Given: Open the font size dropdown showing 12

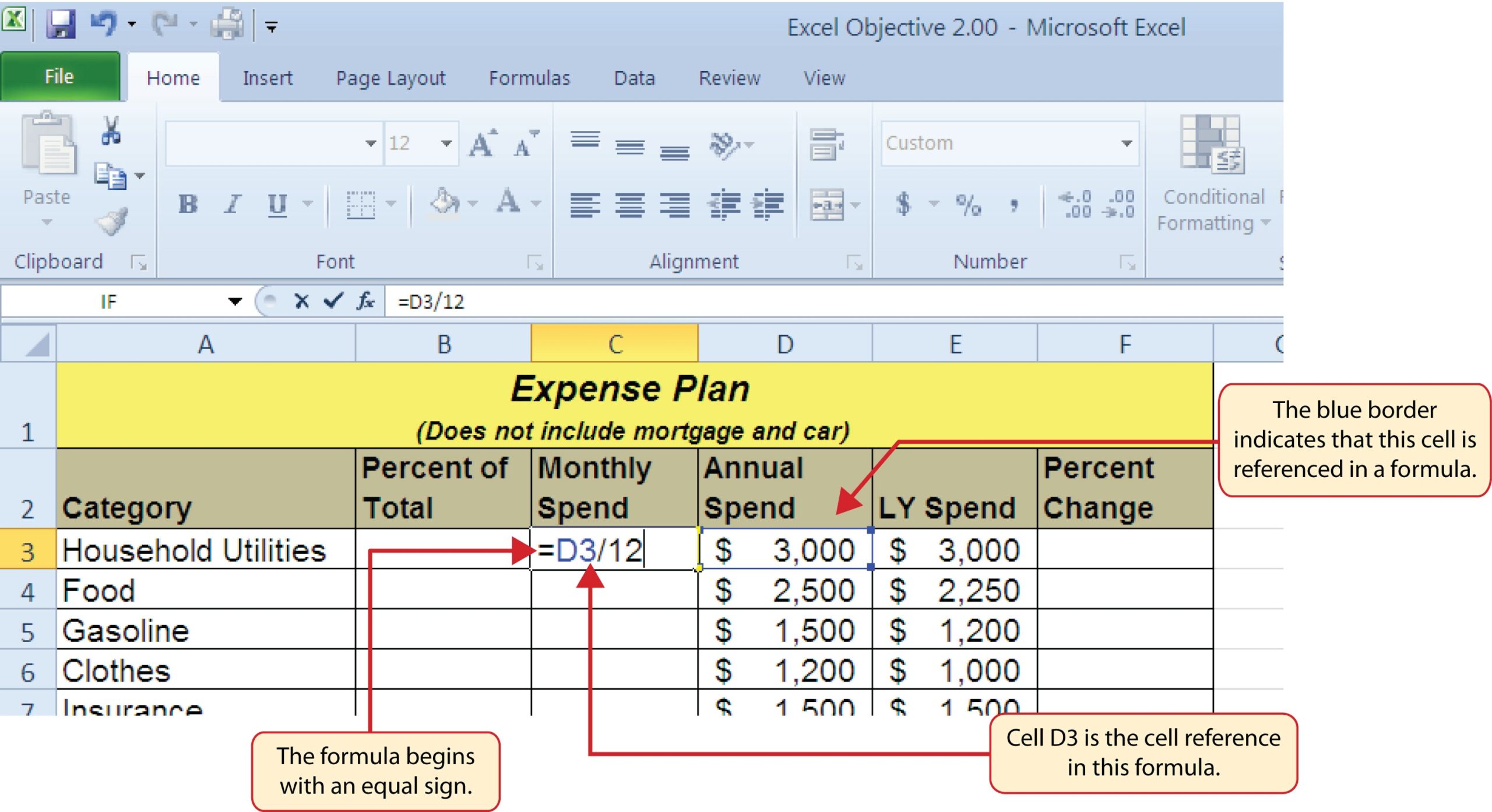Looking at the screenshot, I should click(446, 143).
